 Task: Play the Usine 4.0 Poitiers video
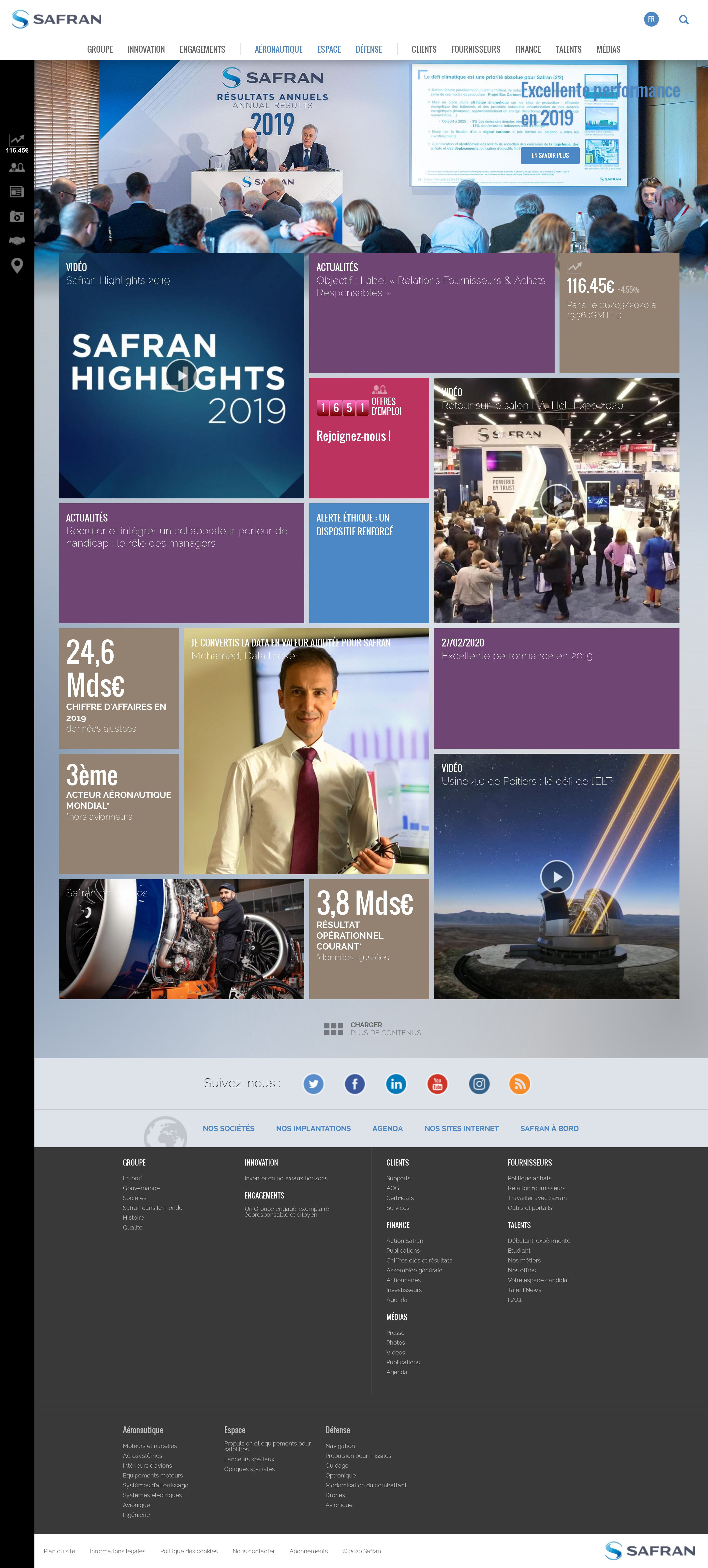(x=557, y=876)
